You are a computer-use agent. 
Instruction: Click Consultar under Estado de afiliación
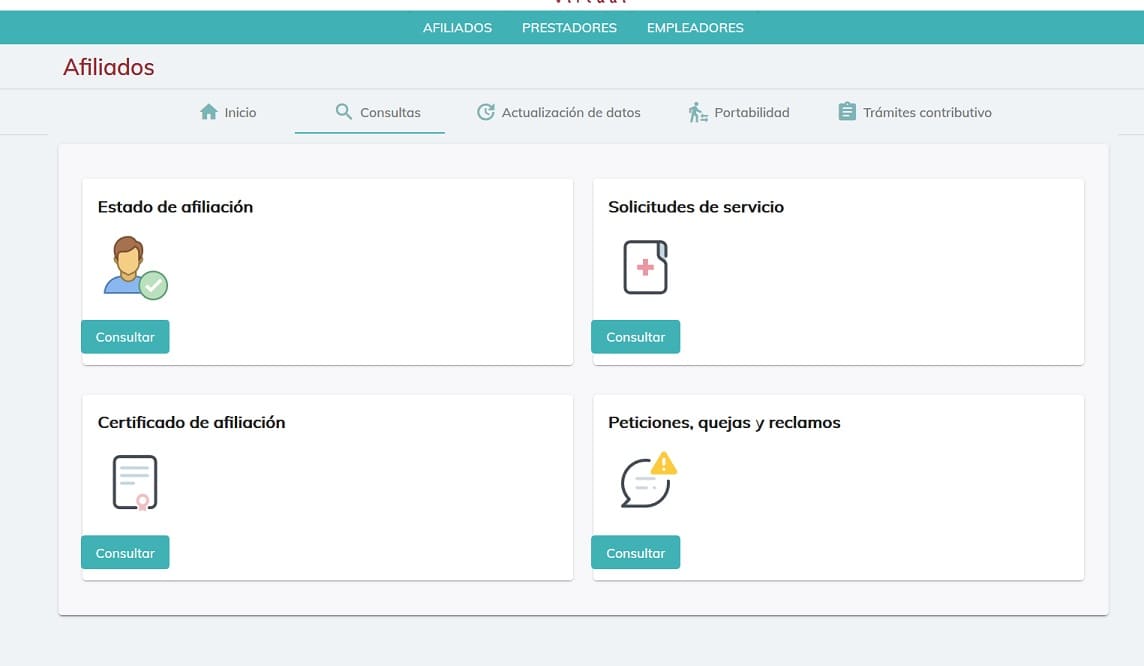coord(125,337)
